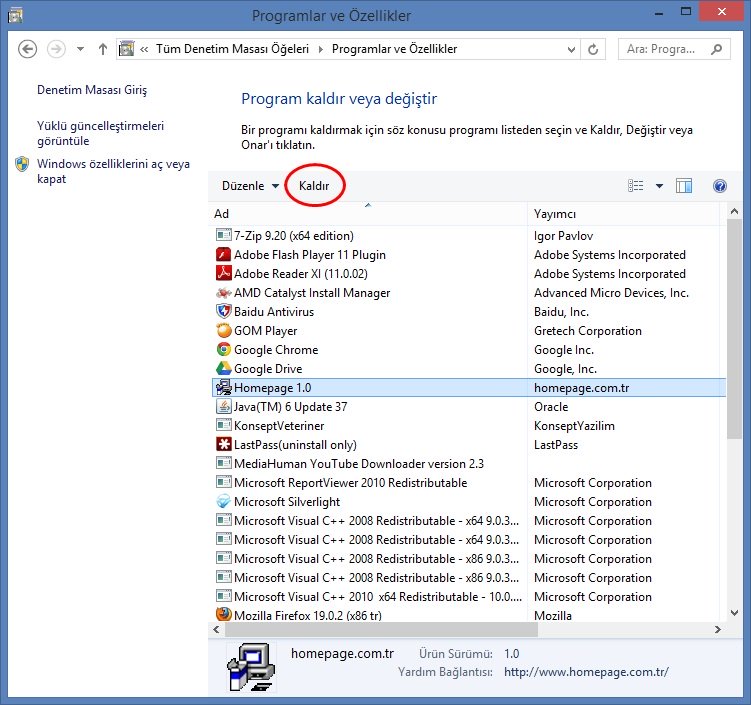
Task: Click vertical scrollbar down arrow
Action: (734, 612)
